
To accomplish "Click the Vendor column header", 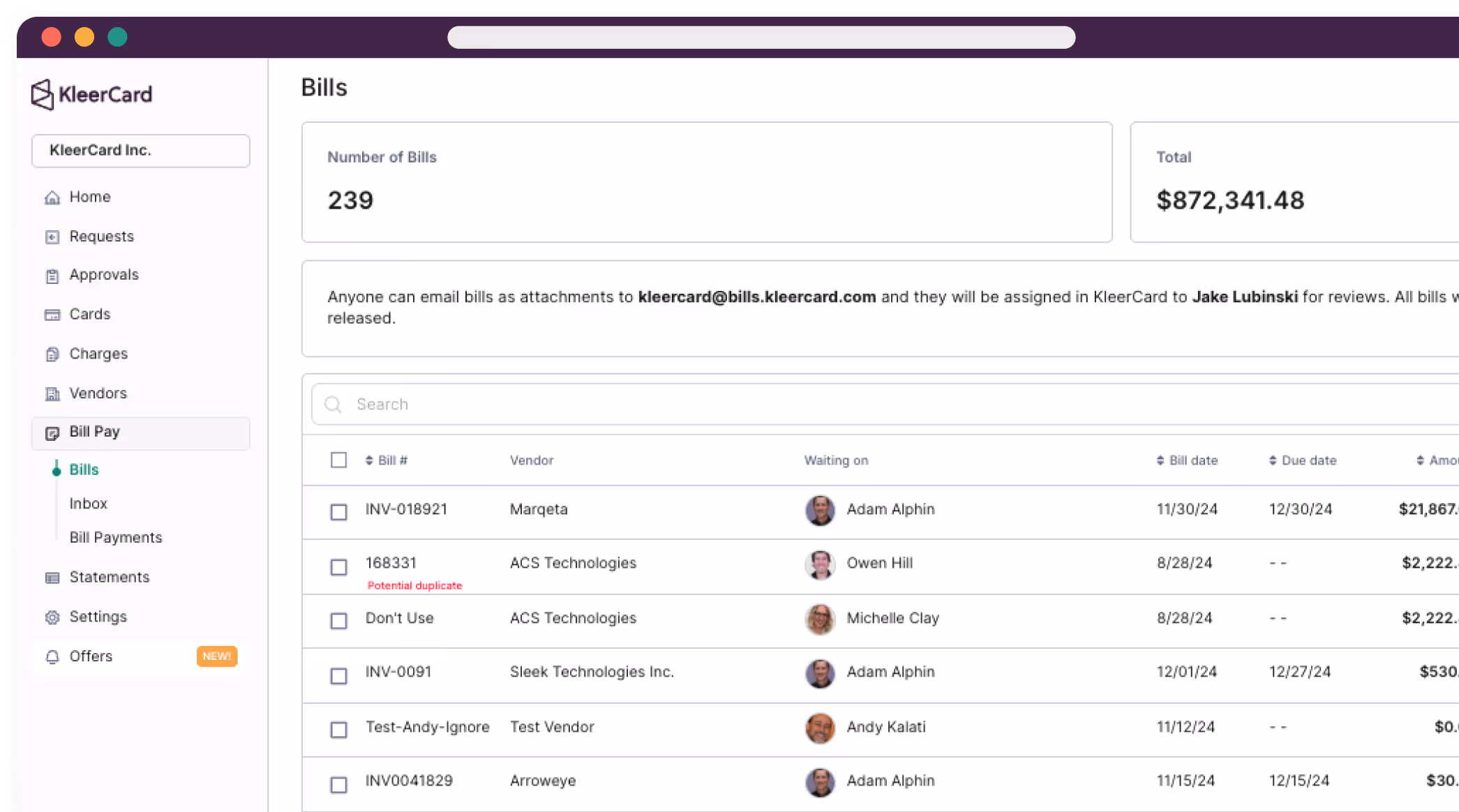I will (x=531, y=460).
